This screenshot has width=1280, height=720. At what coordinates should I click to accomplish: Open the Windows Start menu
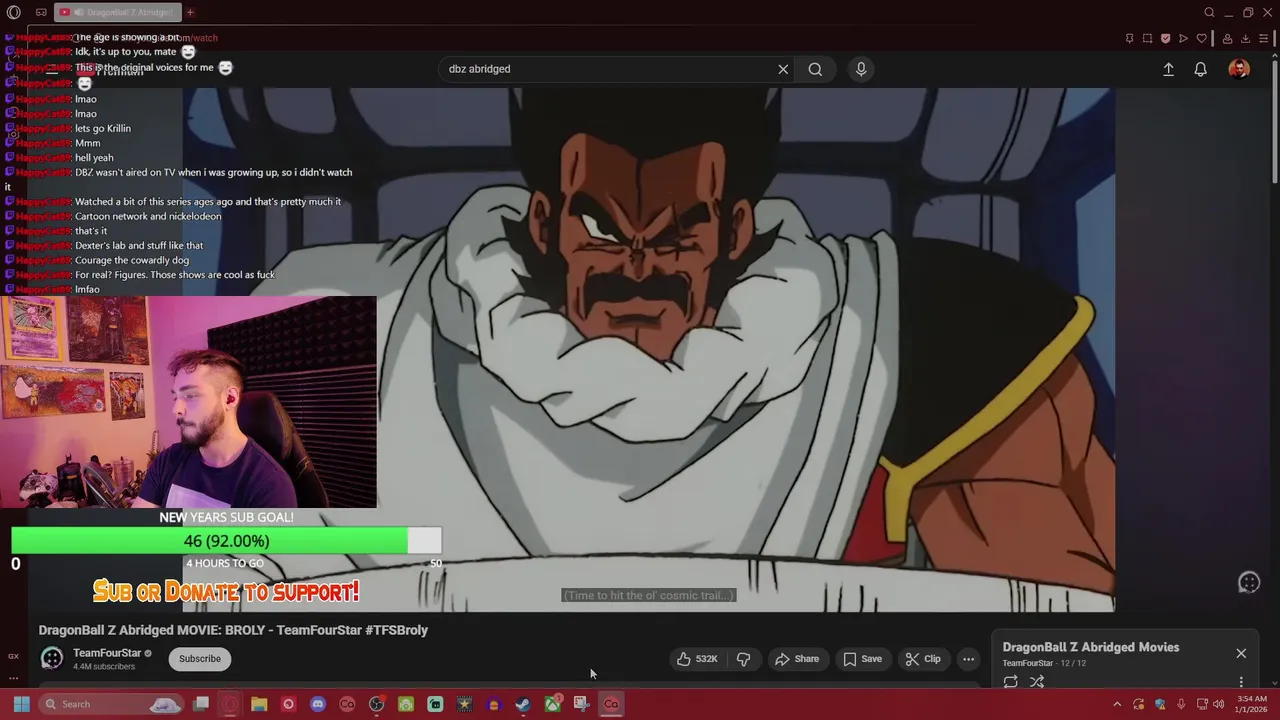(x=21, y=704)
